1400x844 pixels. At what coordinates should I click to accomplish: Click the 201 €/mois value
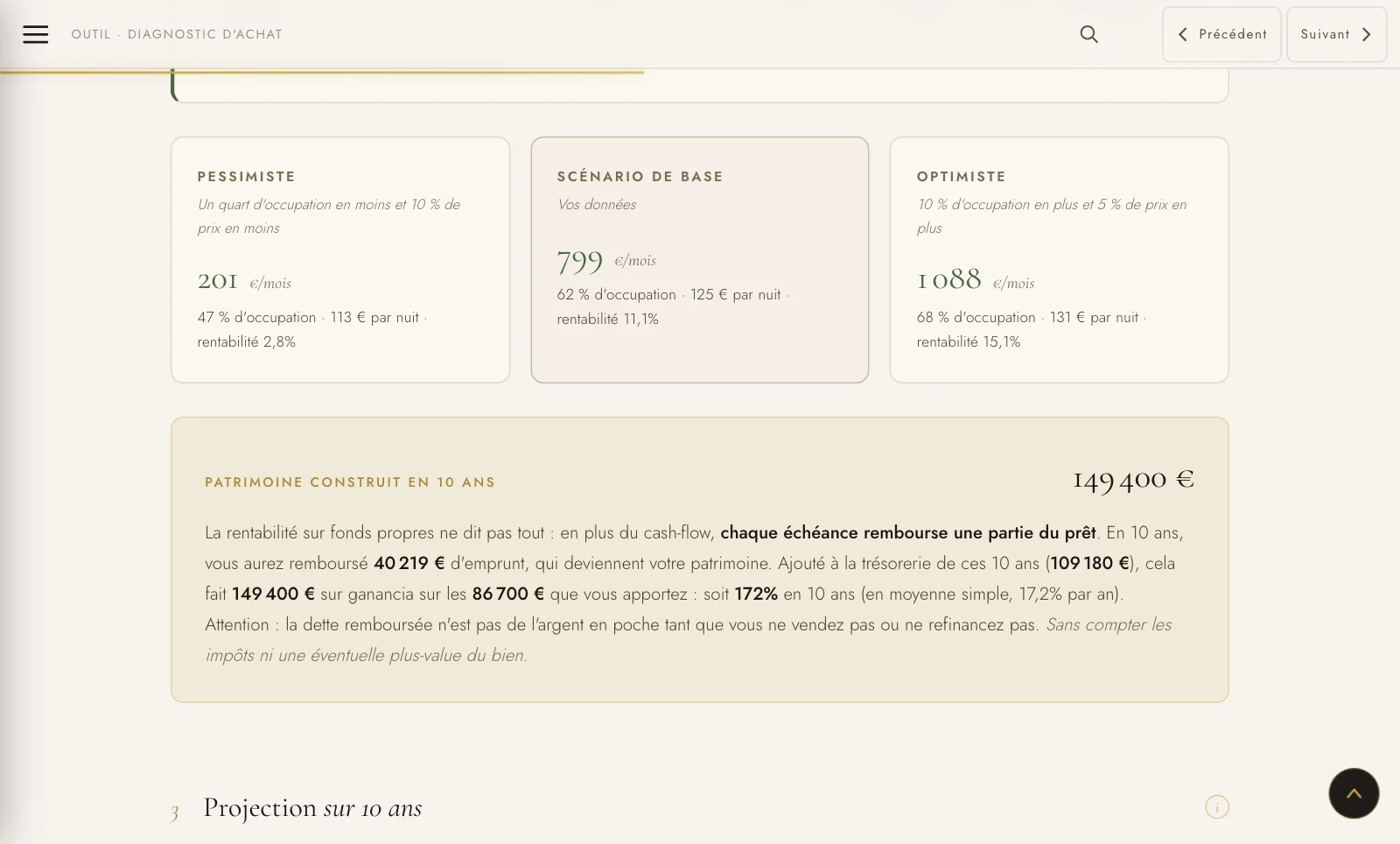[244, 282]
